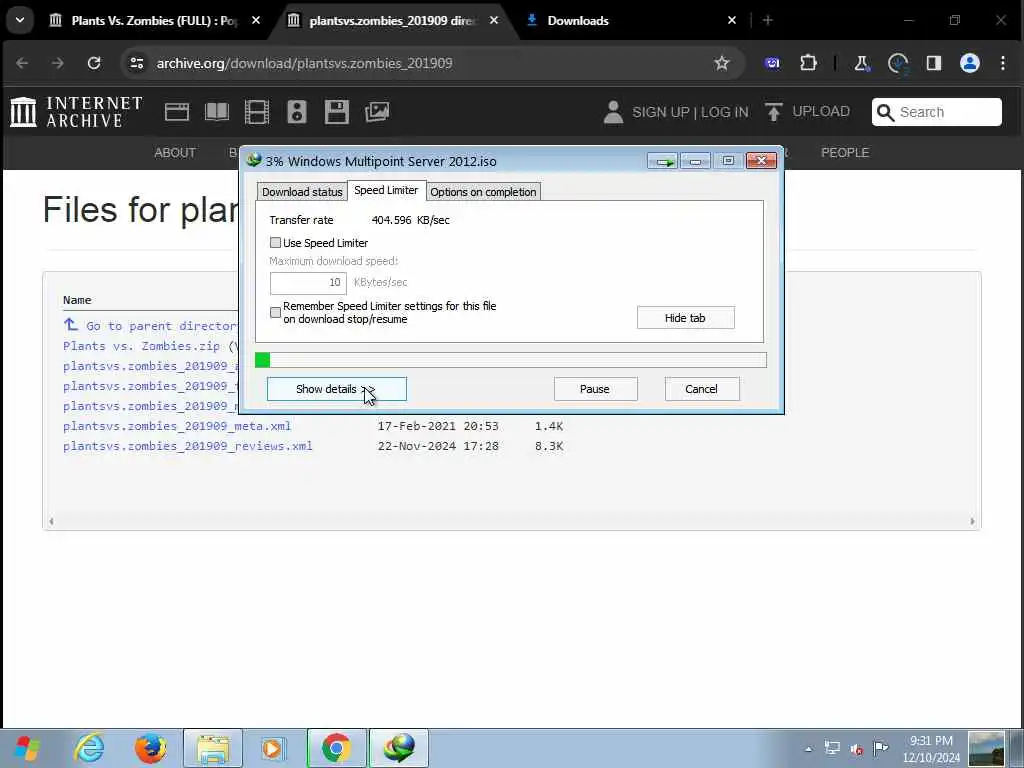Screen dimensions: 1024x768
Task: Open the ABOUT menu item
Action: coord(175,153)
